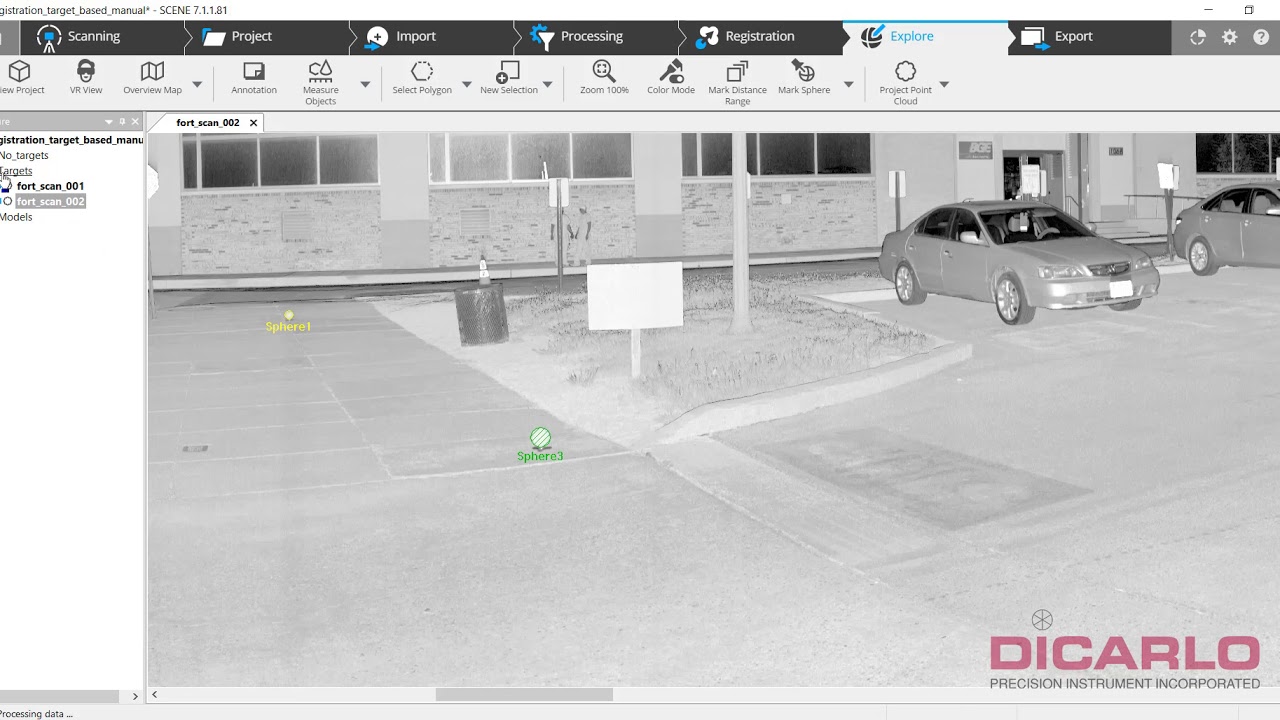Image resolution: width=1280 pixels, height=720 pixels.
Task: Click the Sphere3 marker in the scan
Action: click(540, 438)
